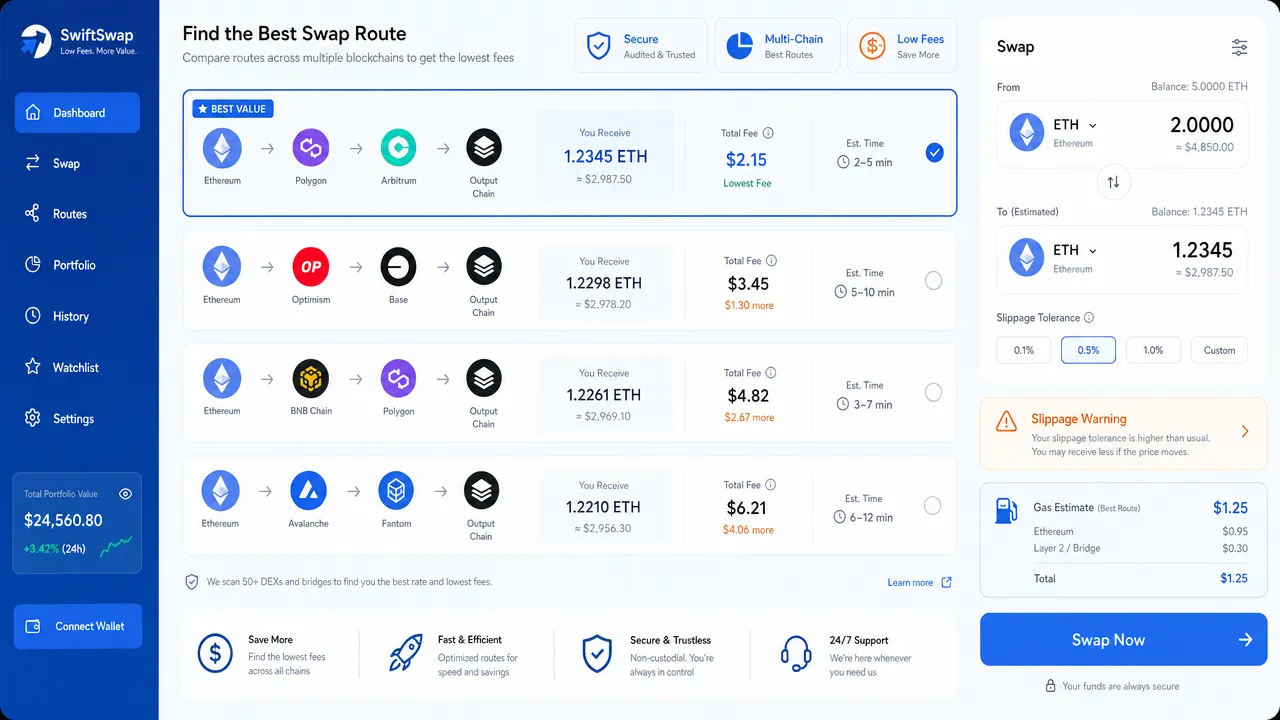Viewport: 1280px width, 720px height.
Task: Click the Layer 2 / Bridge gas row
Action: tap(1140, 548)
